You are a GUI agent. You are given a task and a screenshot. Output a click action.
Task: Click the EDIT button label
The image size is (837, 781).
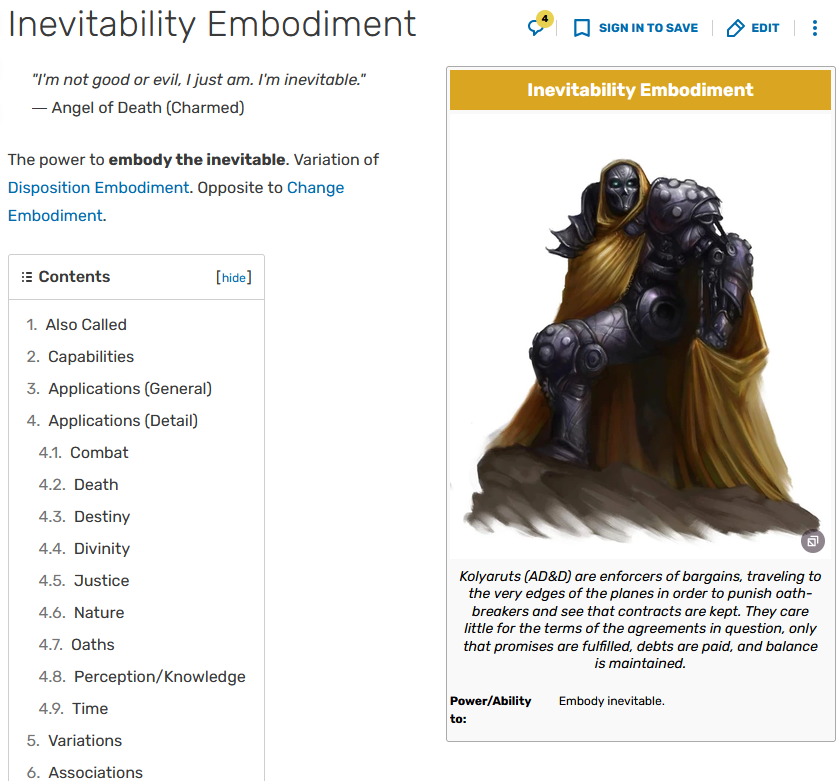pyautogui.click(x=765, y=28)
